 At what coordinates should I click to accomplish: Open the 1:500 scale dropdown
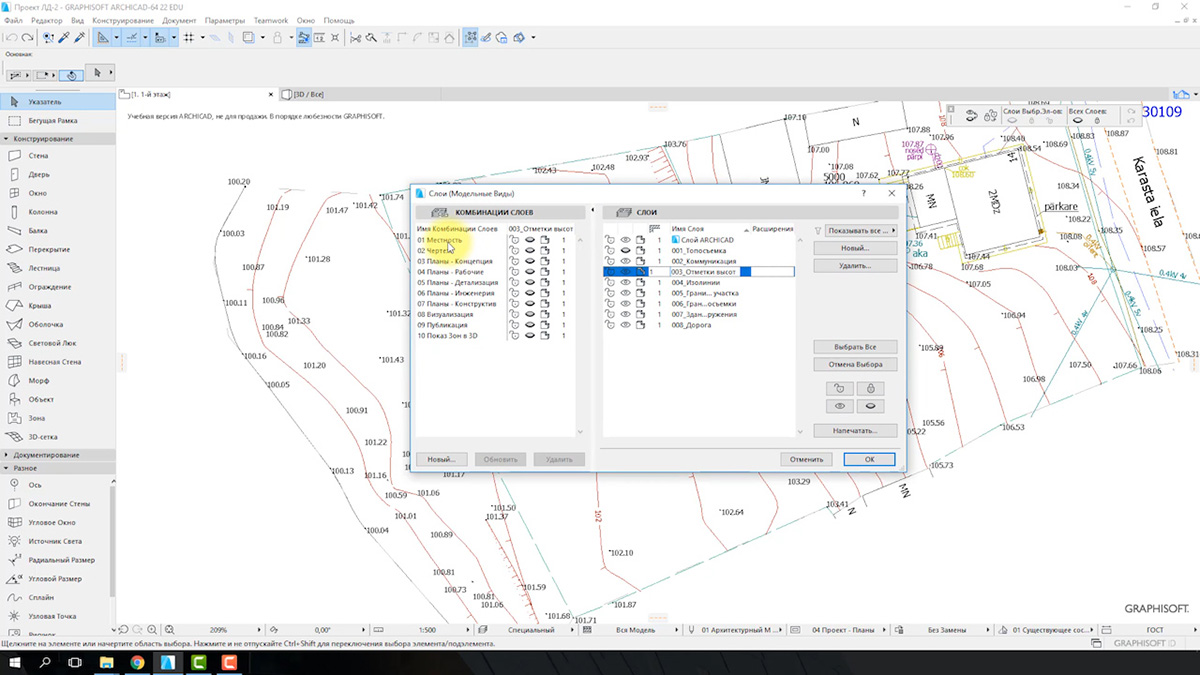click(430, 630)
